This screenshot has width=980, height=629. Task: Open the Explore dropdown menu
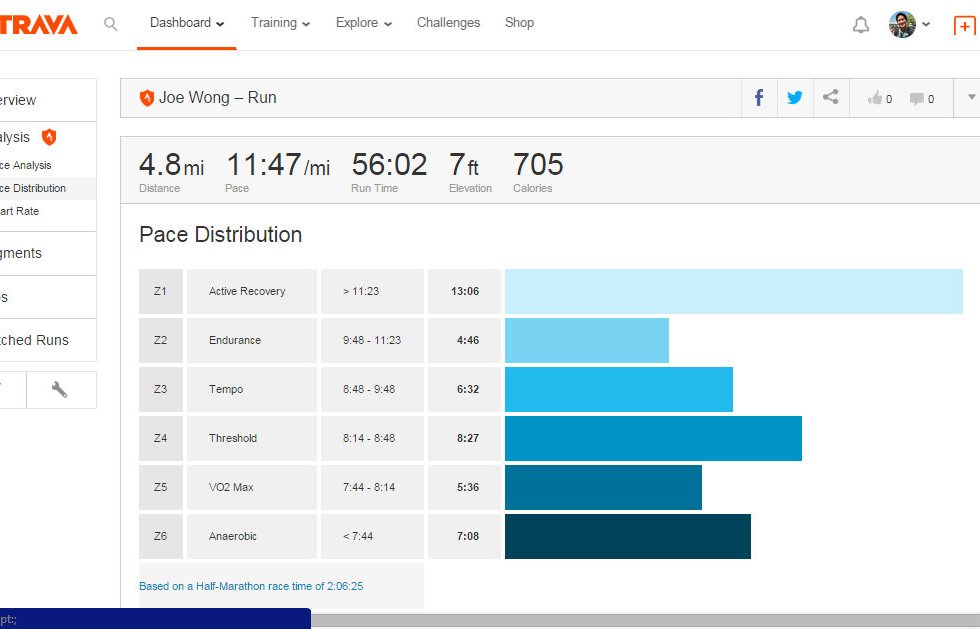point(364,23)
